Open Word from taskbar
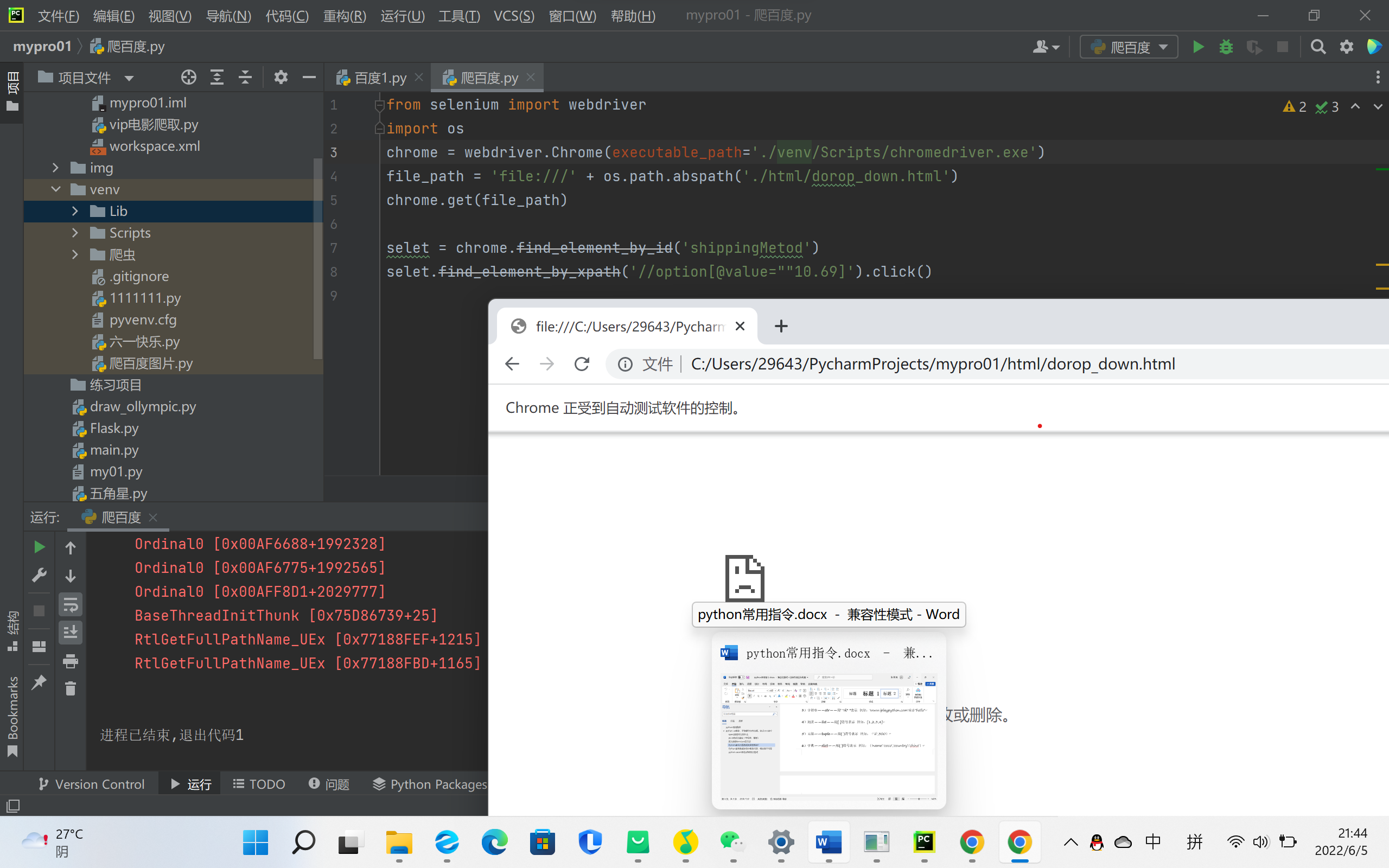The width and height of the screenshot is (1389, 868). 828,842
